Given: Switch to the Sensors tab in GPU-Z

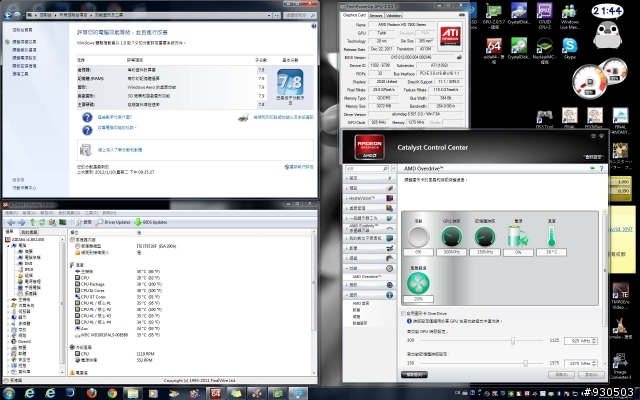Looking at the screenshot, I should [376, 16].
